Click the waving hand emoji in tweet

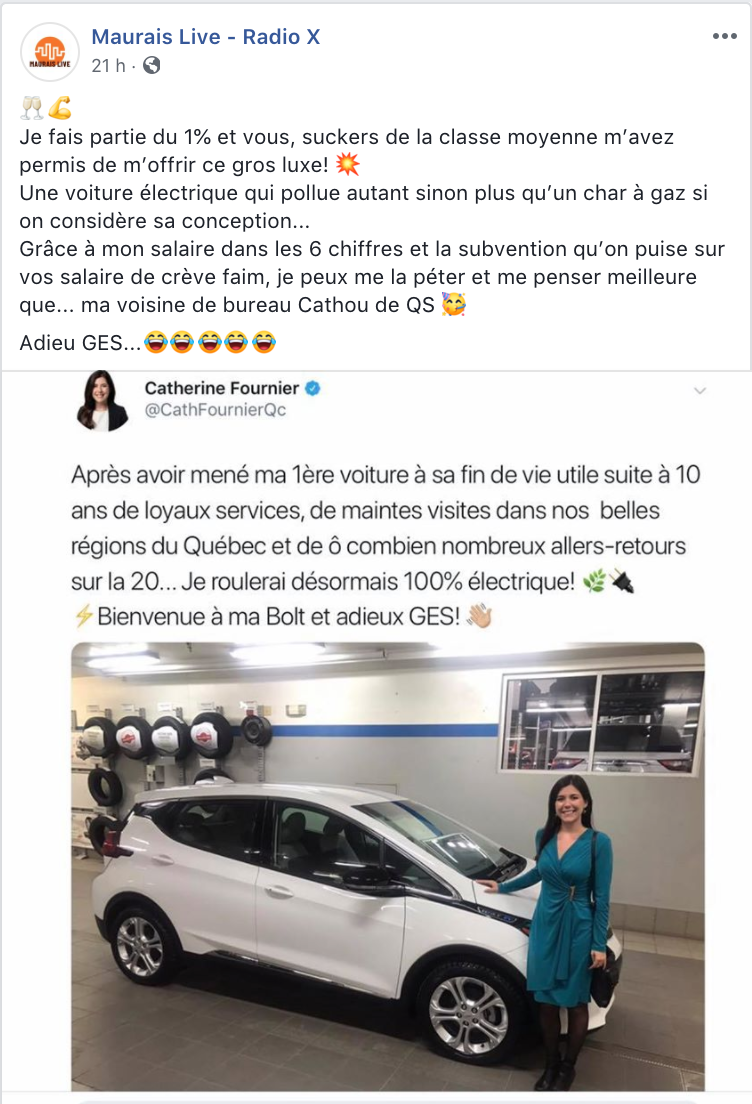pyautogui.click(x=480, y=617)
